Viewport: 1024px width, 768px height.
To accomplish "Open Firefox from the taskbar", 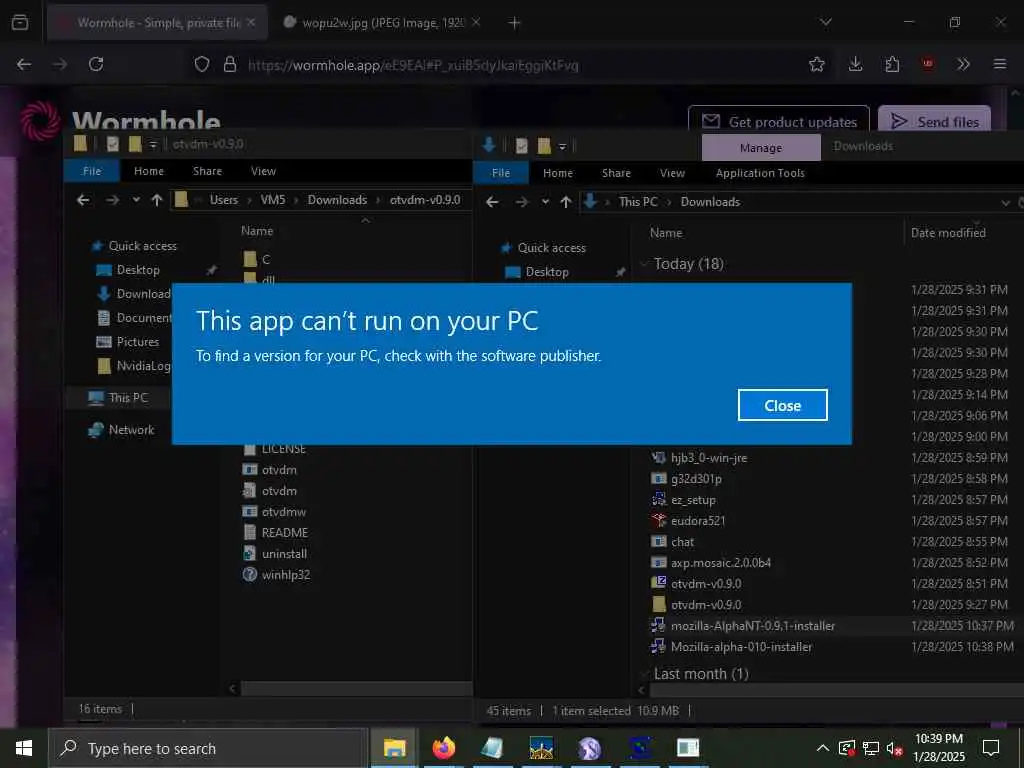I will click(x=443, y=748).
